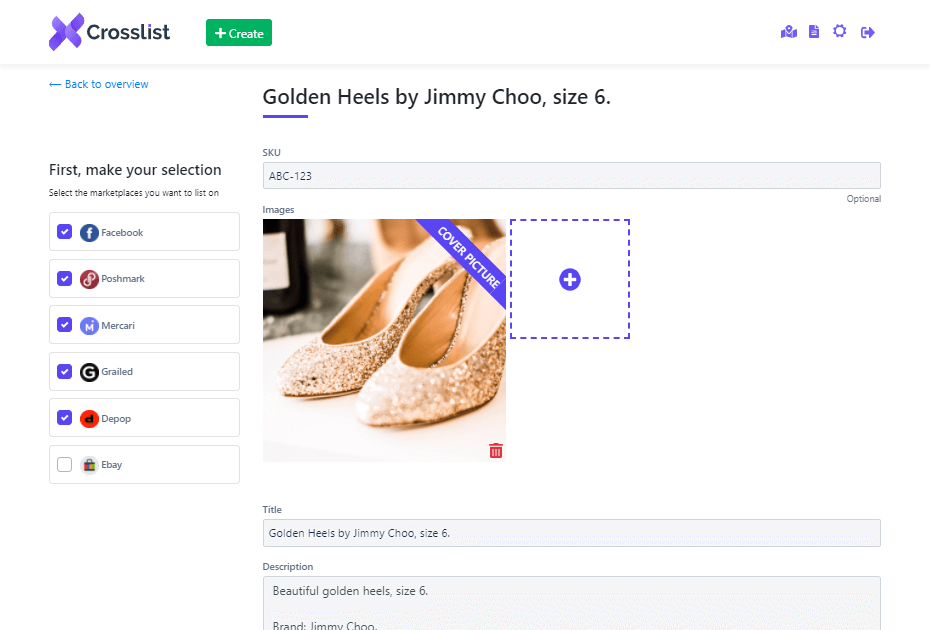Click the Description text area

pyautogui.click(x=571, y=603)
